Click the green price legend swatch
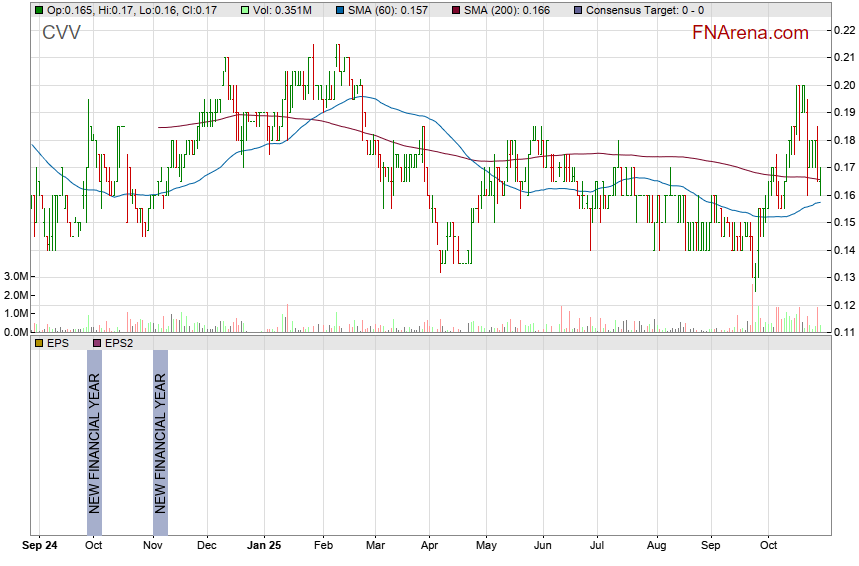859x566 pixels. pyautogui.click(x=39, y=10)
